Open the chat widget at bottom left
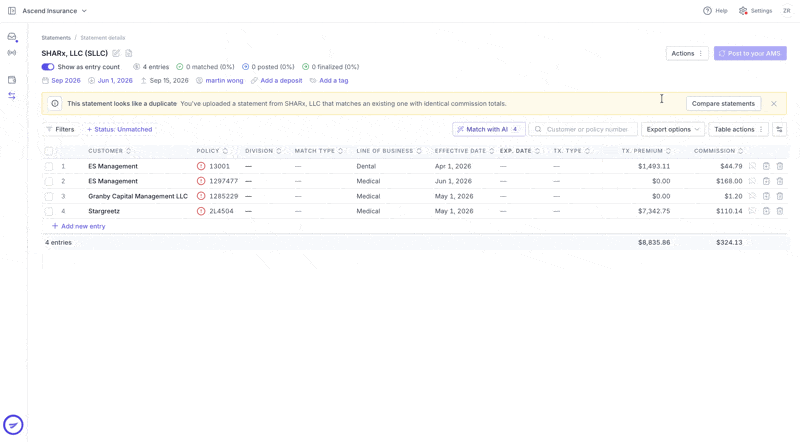800x442 pixels. pyautogui.click(x=13, y=425)
